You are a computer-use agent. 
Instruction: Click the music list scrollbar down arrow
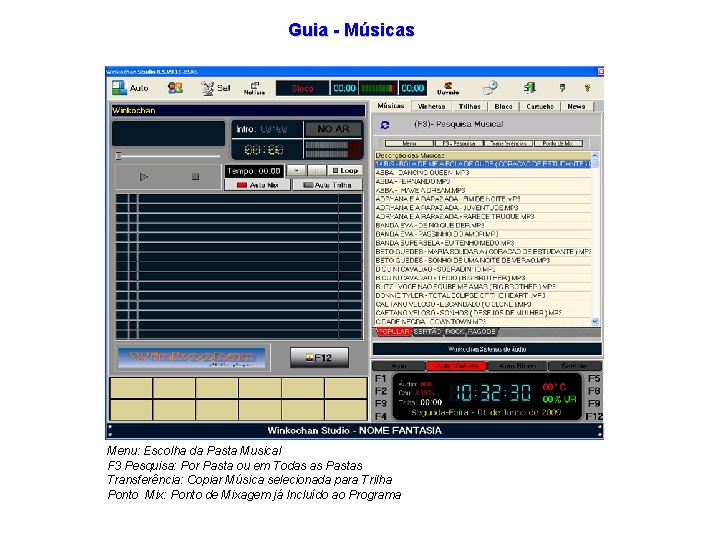(595, 322)
